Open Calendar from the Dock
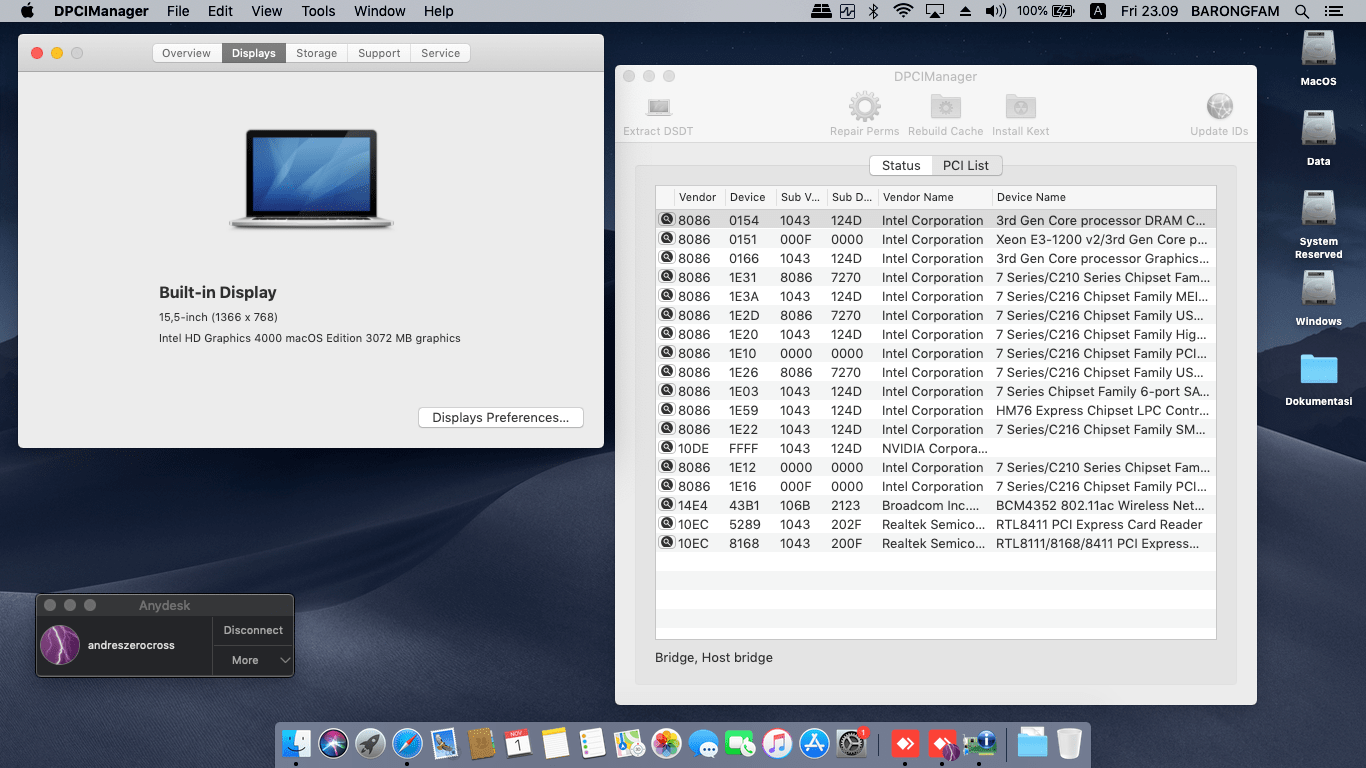 518,743
